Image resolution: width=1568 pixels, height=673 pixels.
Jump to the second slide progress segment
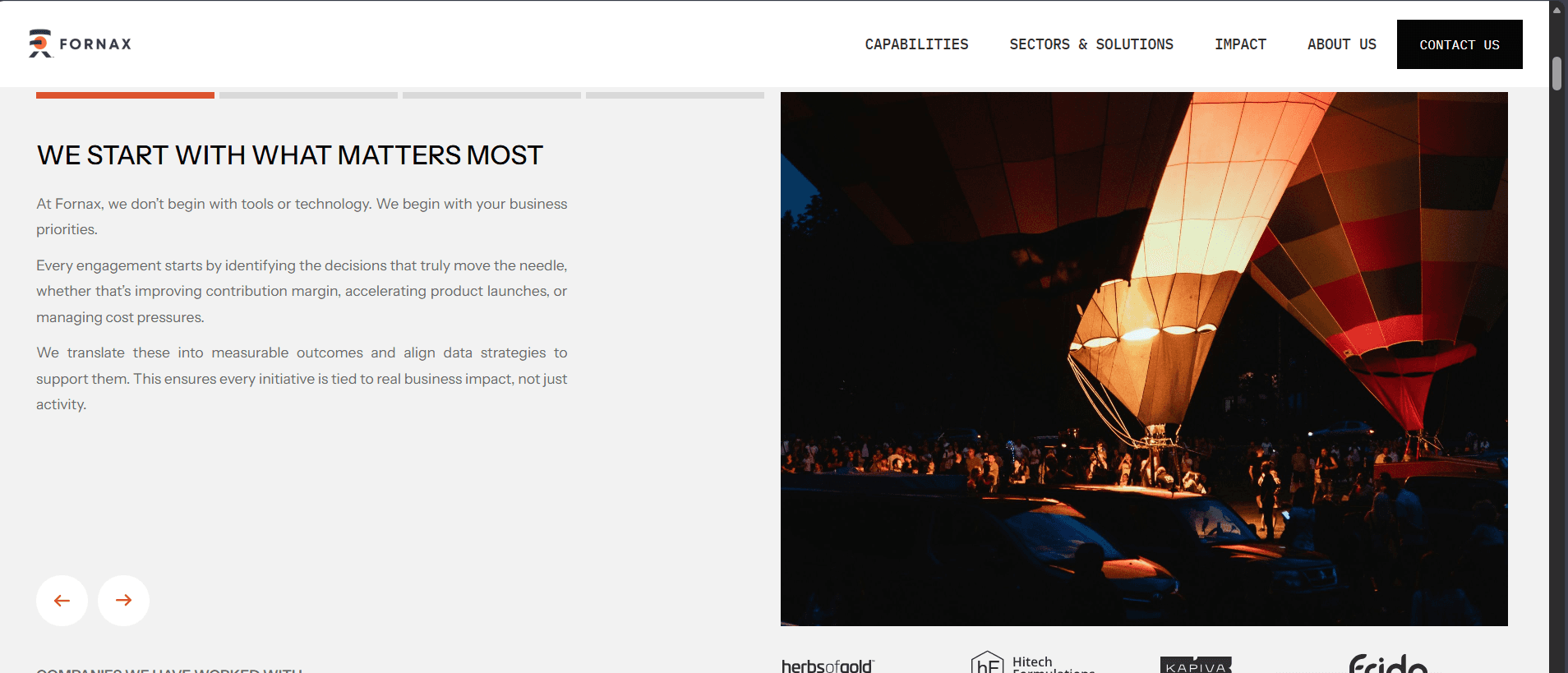tap(308, 95)
